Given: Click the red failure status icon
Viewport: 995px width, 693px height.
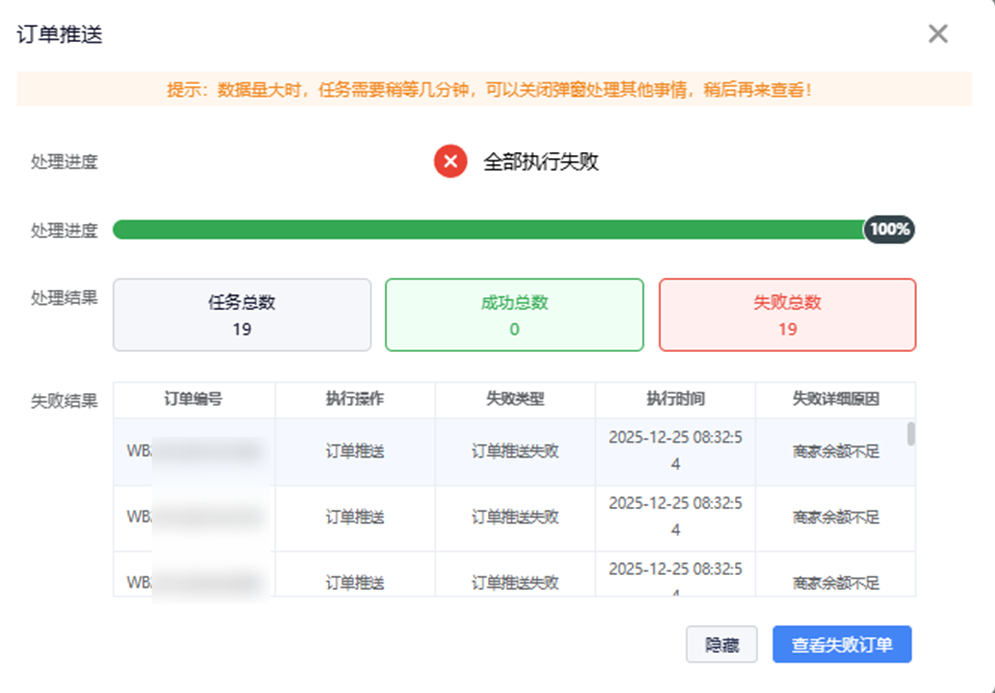Looking at the screenshot, I should pyautogui.click(x=451, y=161).
